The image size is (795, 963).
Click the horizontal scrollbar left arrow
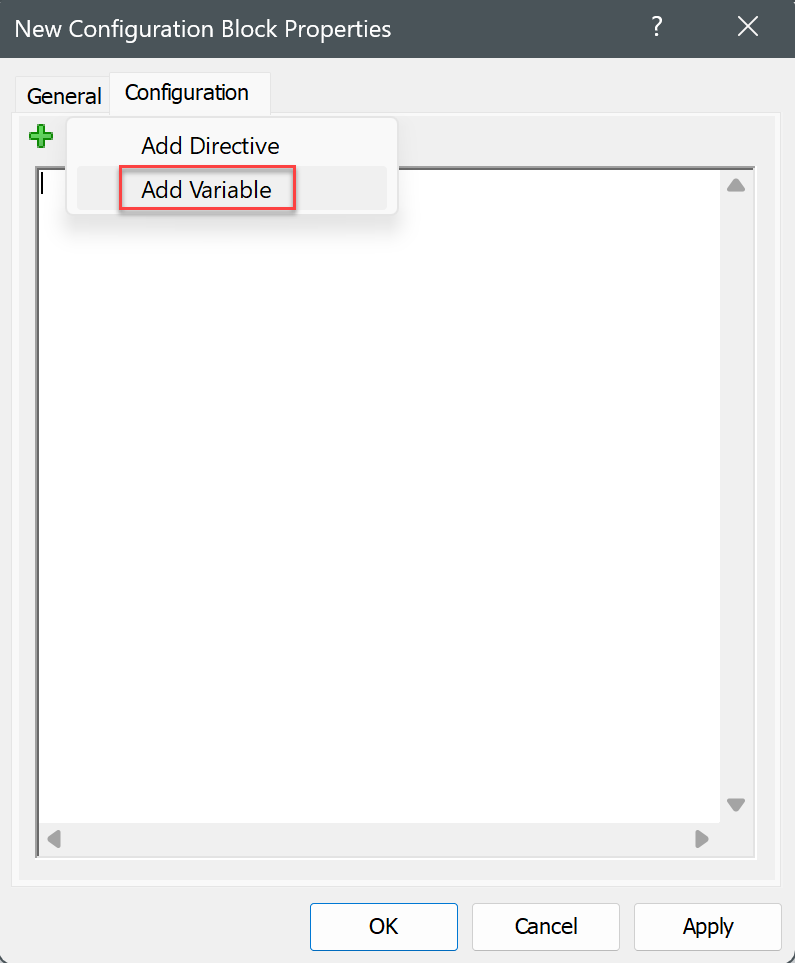[x=54, y=839]
